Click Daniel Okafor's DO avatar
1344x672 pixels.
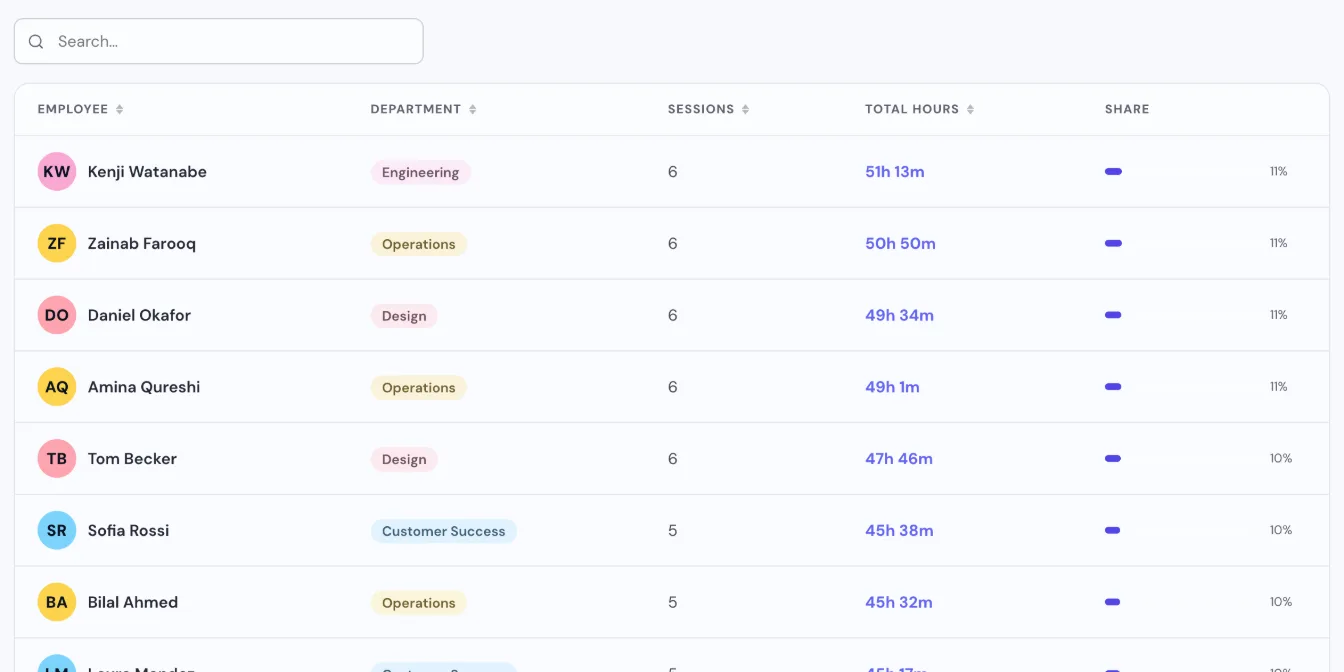(57, 315)
